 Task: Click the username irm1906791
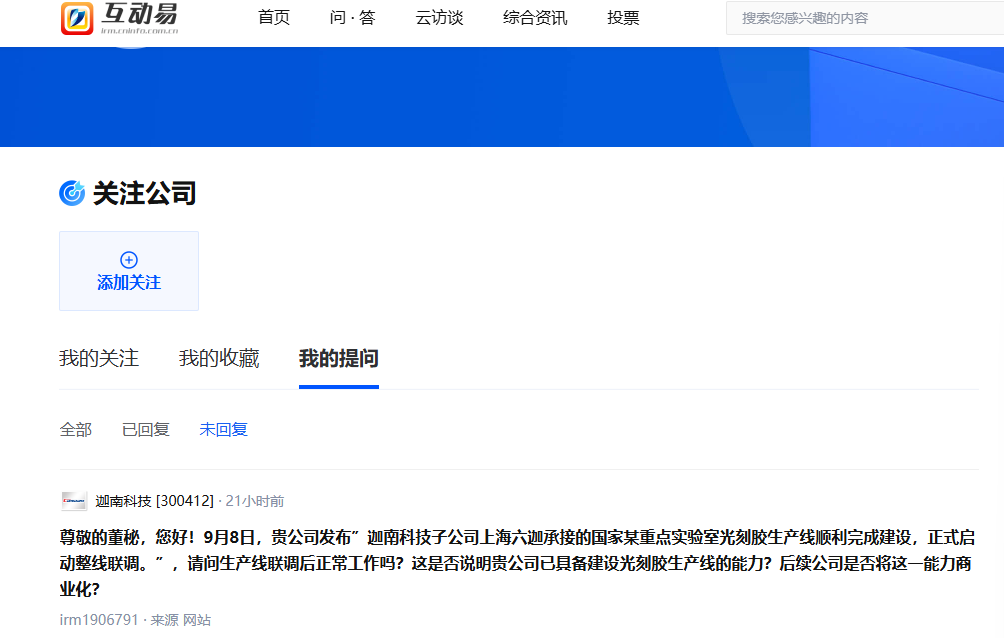point(99,620)
